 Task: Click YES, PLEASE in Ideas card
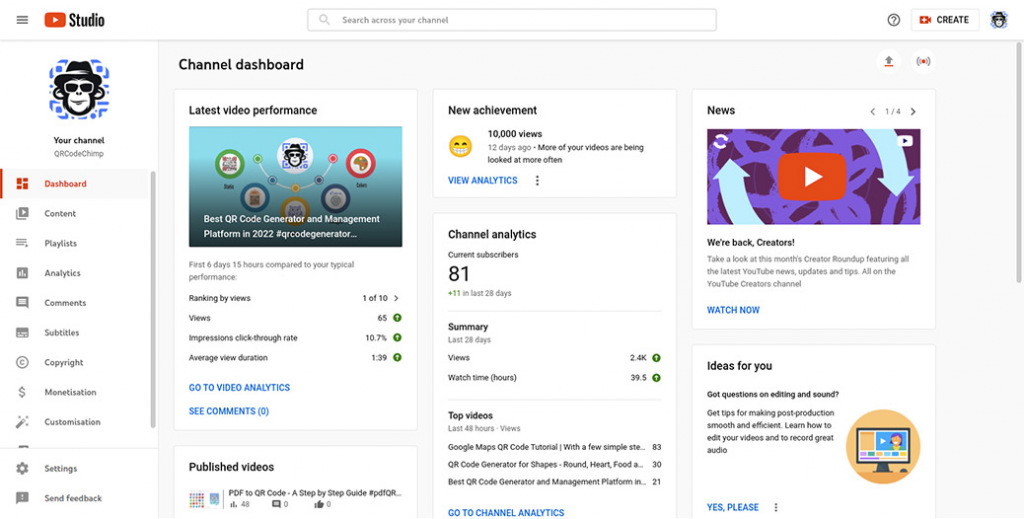point(733,507)
